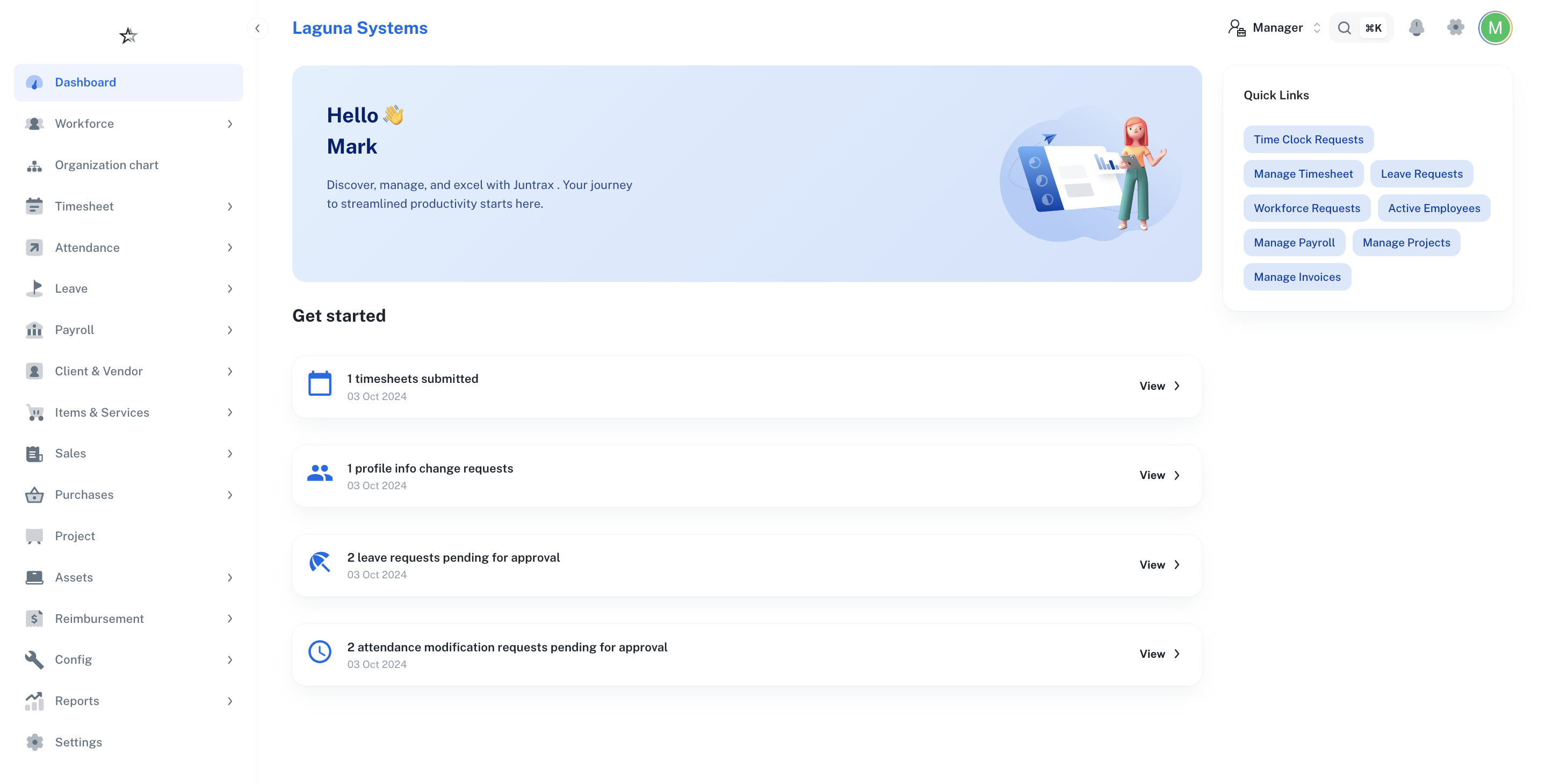Select the umbrella icon on leave requests card
This screenshot has width=1546, height=784.
tap(320, 563)
